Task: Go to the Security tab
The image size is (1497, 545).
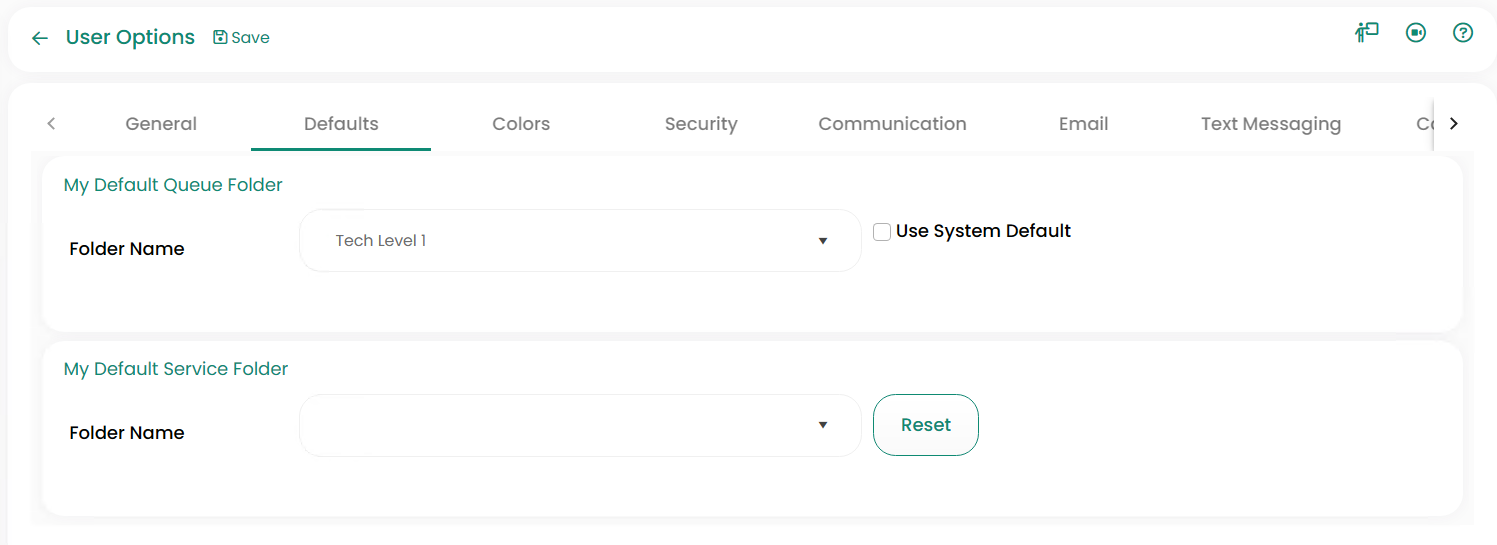Action: tap(701, 124)
